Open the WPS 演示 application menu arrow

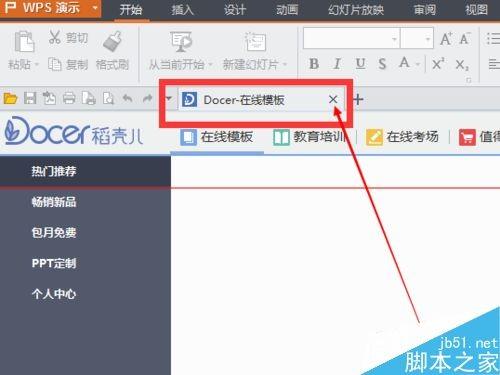coord(95,7)
